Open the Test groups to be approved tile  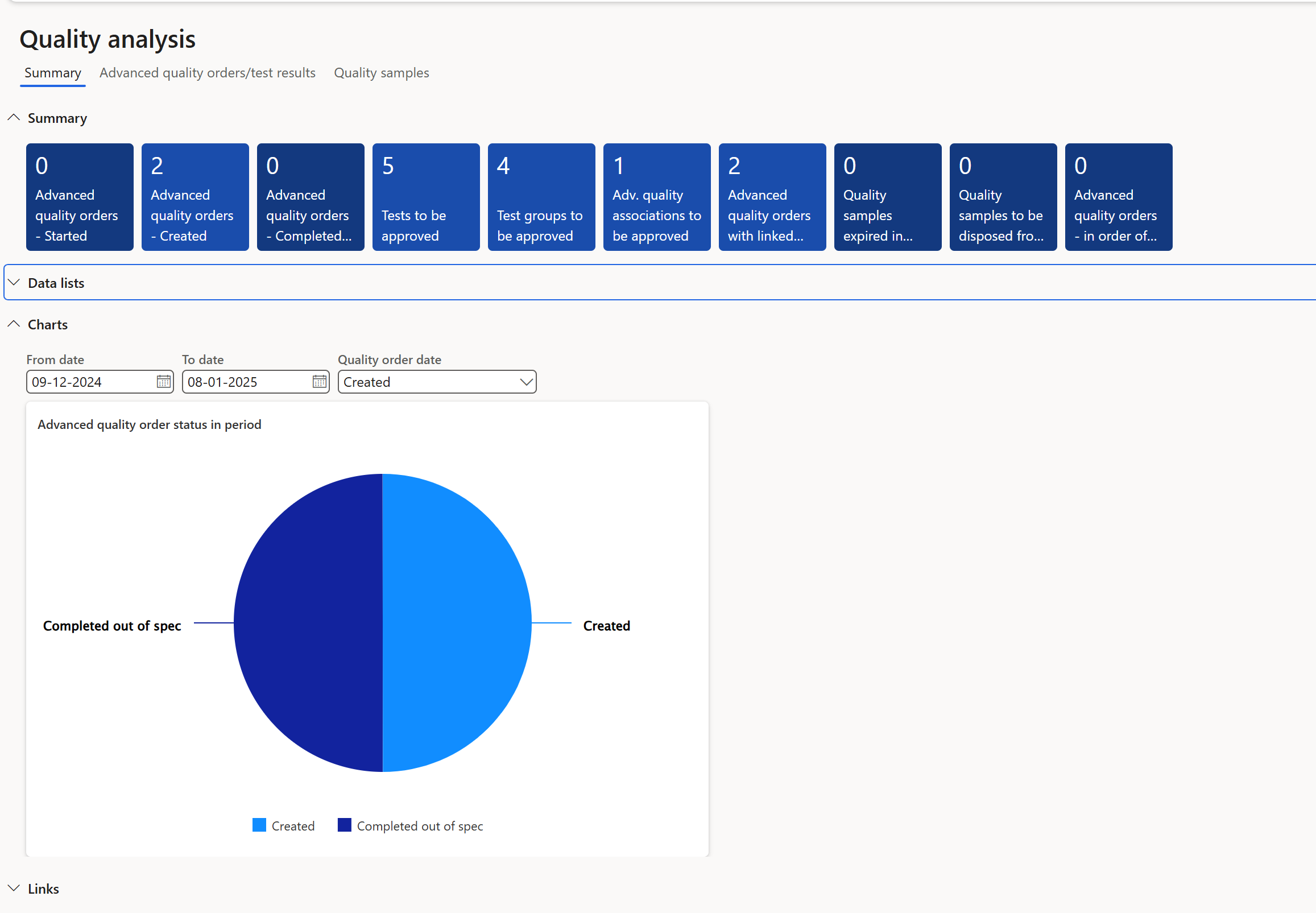[x=540, y=197]
